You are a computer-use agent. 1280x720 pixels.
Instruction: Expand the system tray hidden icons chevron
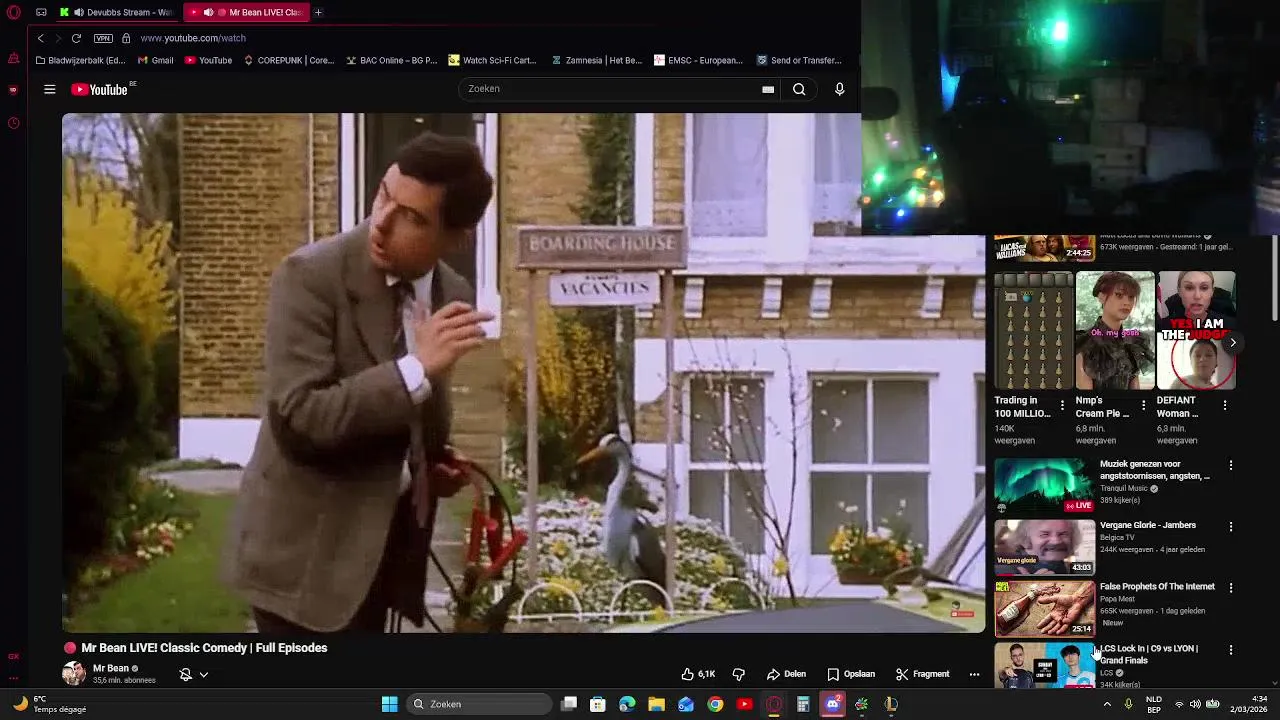point(1107,704)
